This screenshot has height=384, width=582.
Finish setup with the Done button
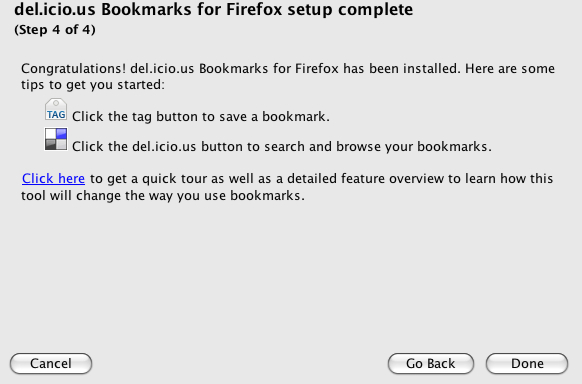pos(527,363)
